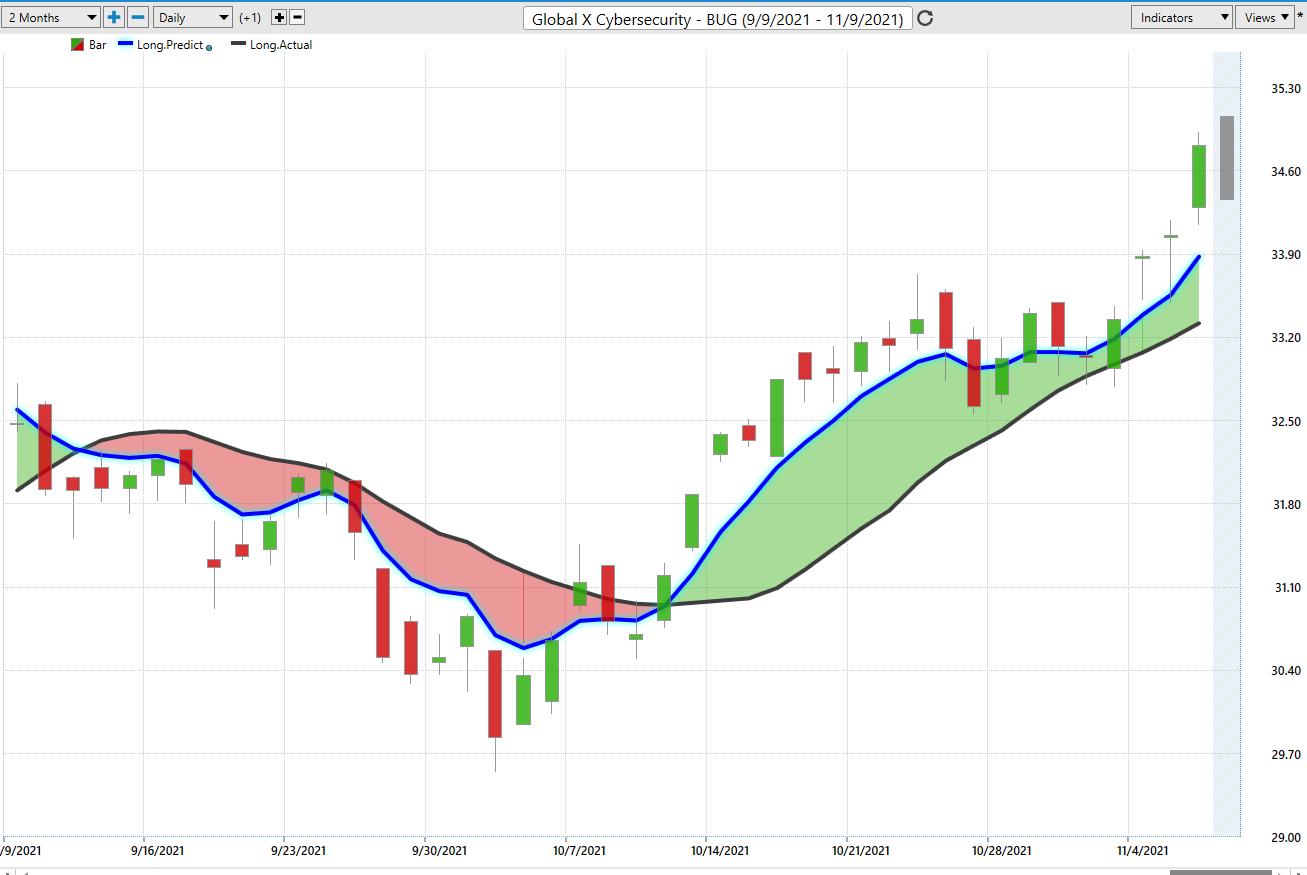
Task: Click the 9/16/2021 date axis label
Action: tap(157, 850)
